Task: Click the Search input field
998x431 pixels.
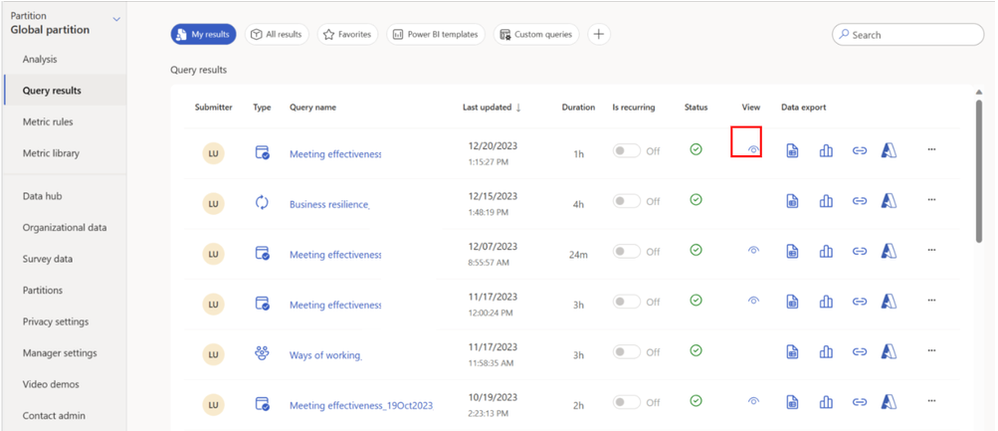Action: 914,35
